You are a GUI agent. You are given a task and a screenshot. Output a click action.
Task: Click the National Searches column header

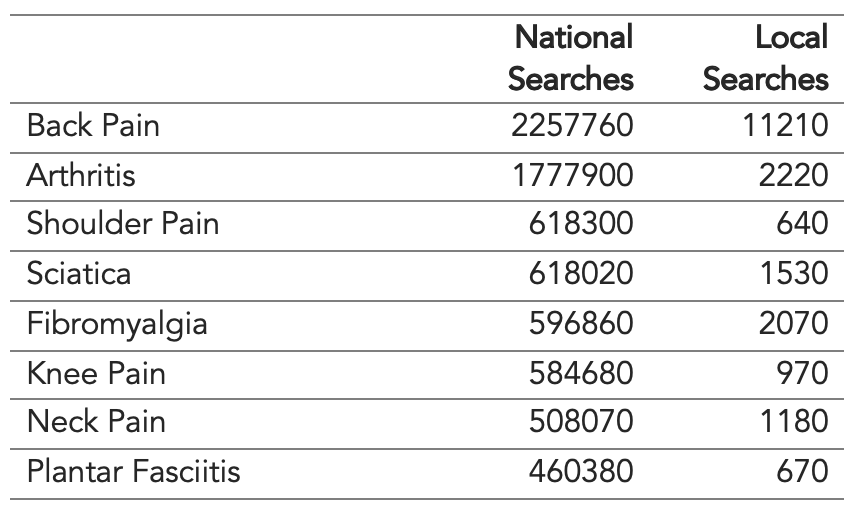click(x=571, y=58)
